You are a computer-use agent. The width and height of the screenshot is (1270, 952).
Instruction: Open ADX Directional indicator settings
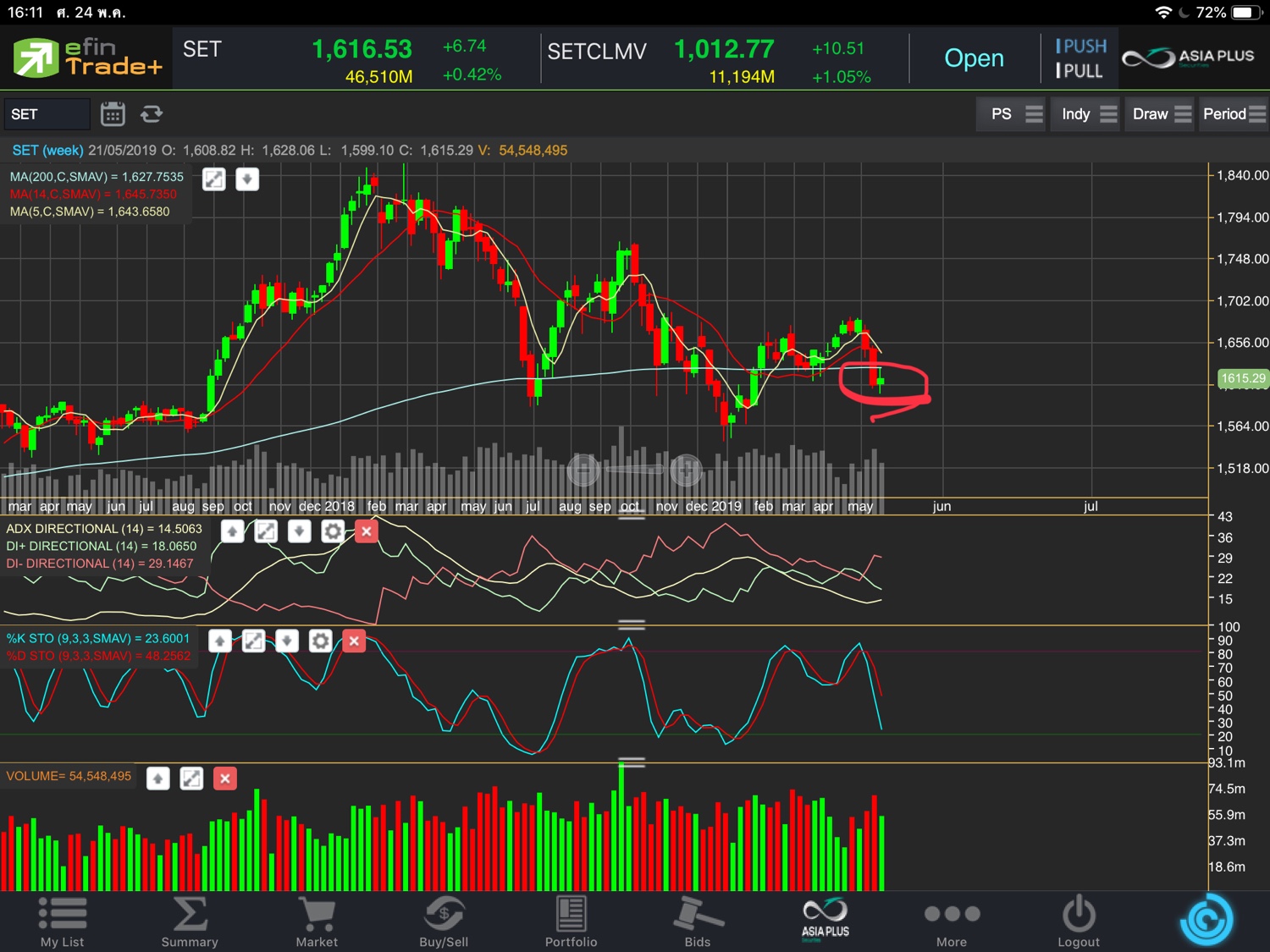click(x=333, y=531)
